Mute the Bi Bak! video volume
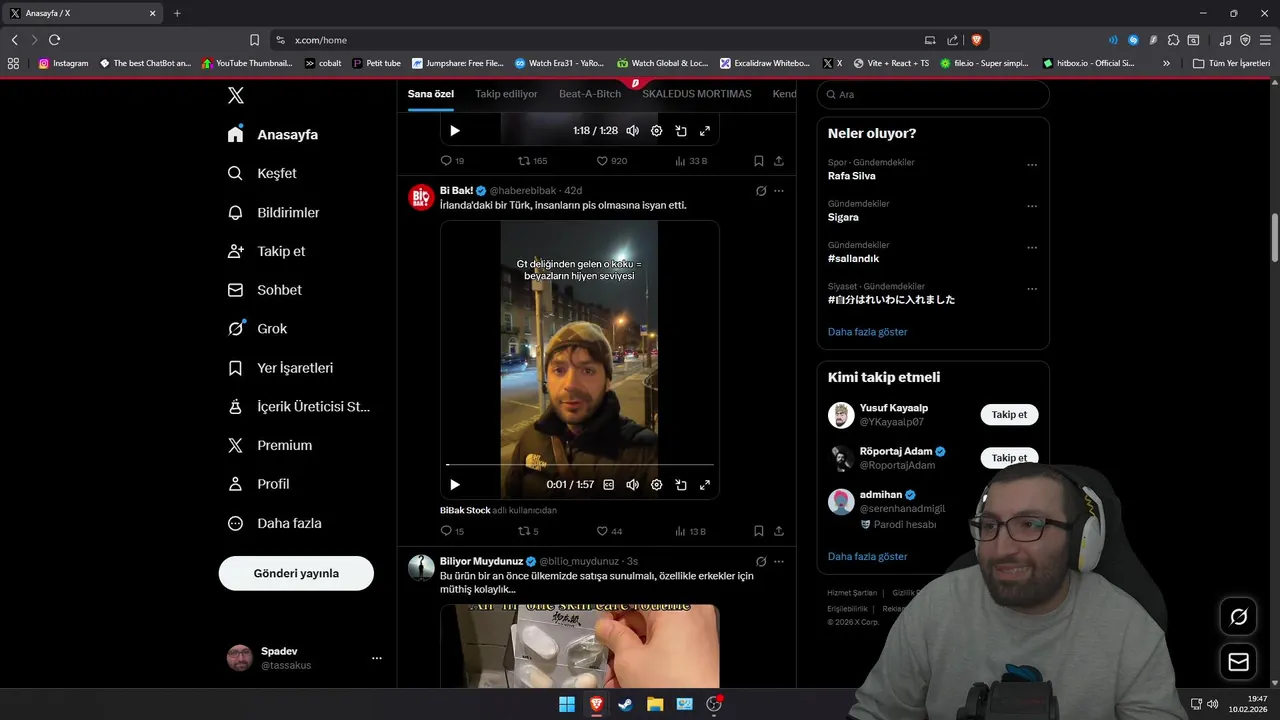 [633, 484]
